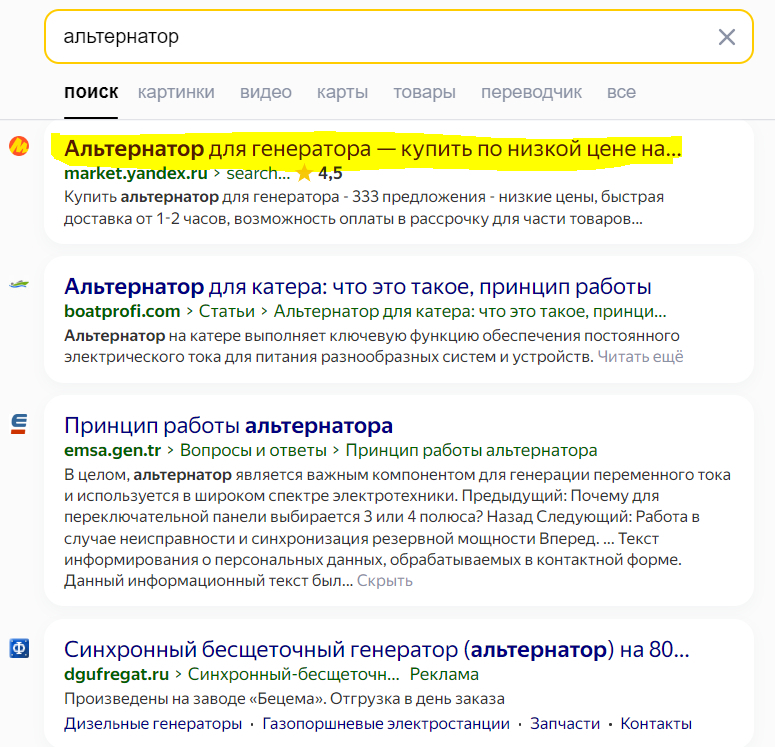The width and height of the screenshot is (775, 747).
Task: Clear the search query with the X icon
Action: (727, 37)
